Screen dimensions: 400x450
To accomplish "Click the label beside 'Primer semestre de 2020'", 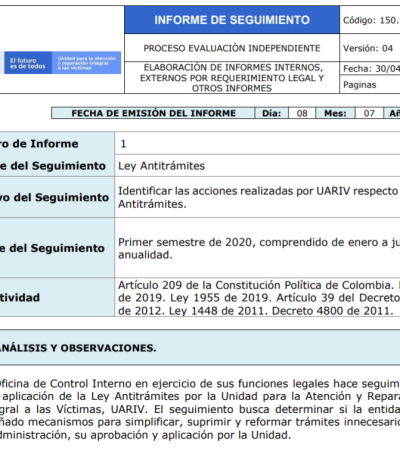I will pos(52,248).
